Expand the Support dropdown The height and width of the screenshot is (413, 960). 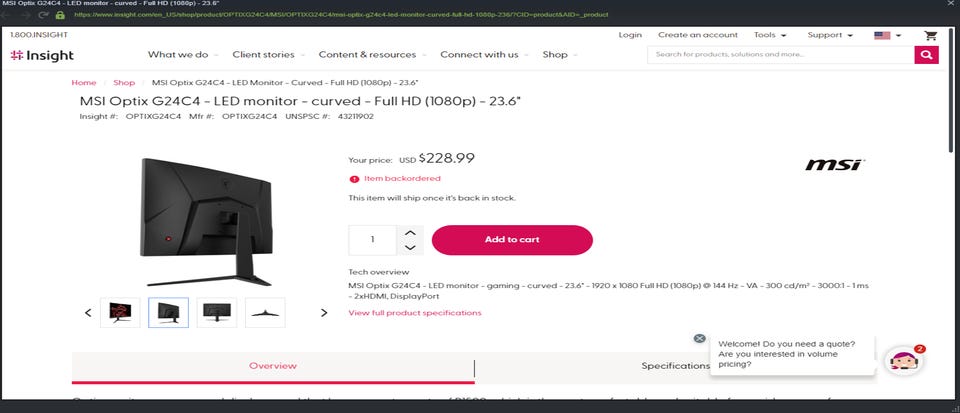pyautogui.click(x=829, y=35)
